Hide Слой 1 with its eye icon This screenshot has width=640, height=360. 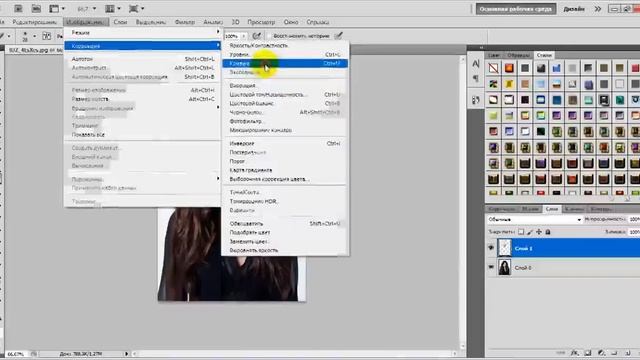(x=491, y=248)
